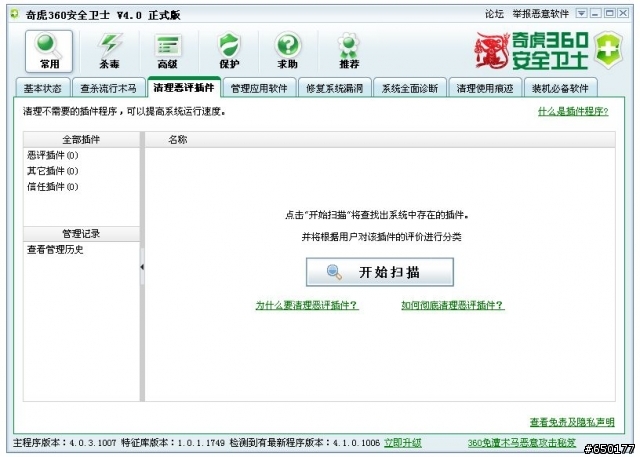Image resolution: width=640 pixels, height=457 pixels.
Task: Open the 论坛 forum link
Action: click(x=494, y=14)
